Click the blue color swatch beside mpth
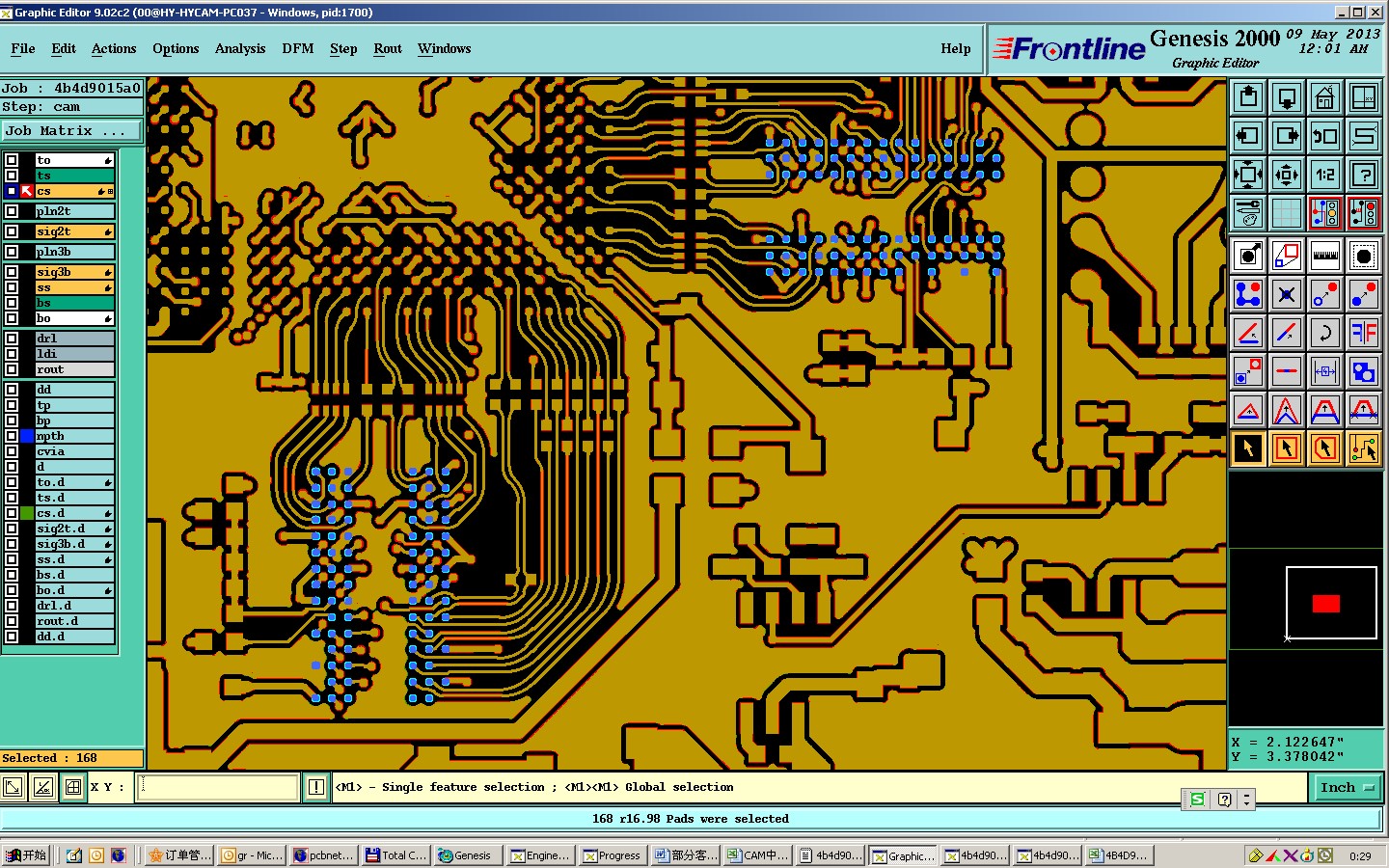This screenshot has height=868, width=1389. click(27, 436)
